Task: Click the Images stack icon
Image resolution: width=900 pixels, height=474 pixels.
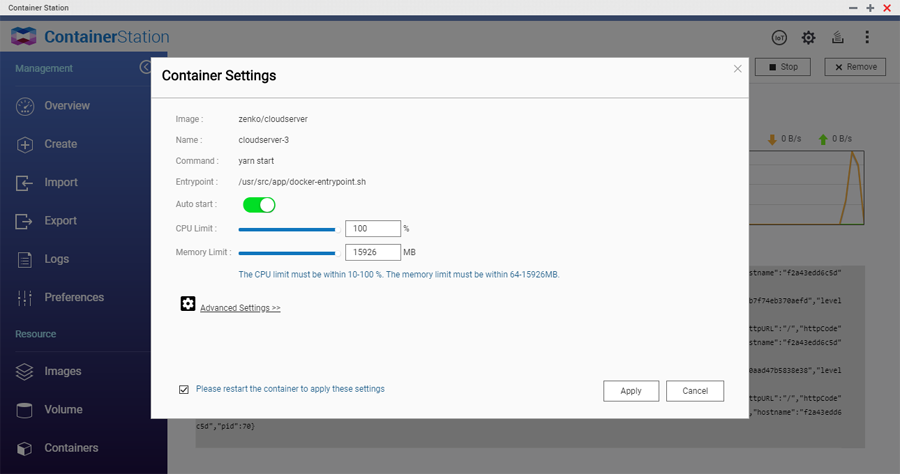Action: coord(24,372)
